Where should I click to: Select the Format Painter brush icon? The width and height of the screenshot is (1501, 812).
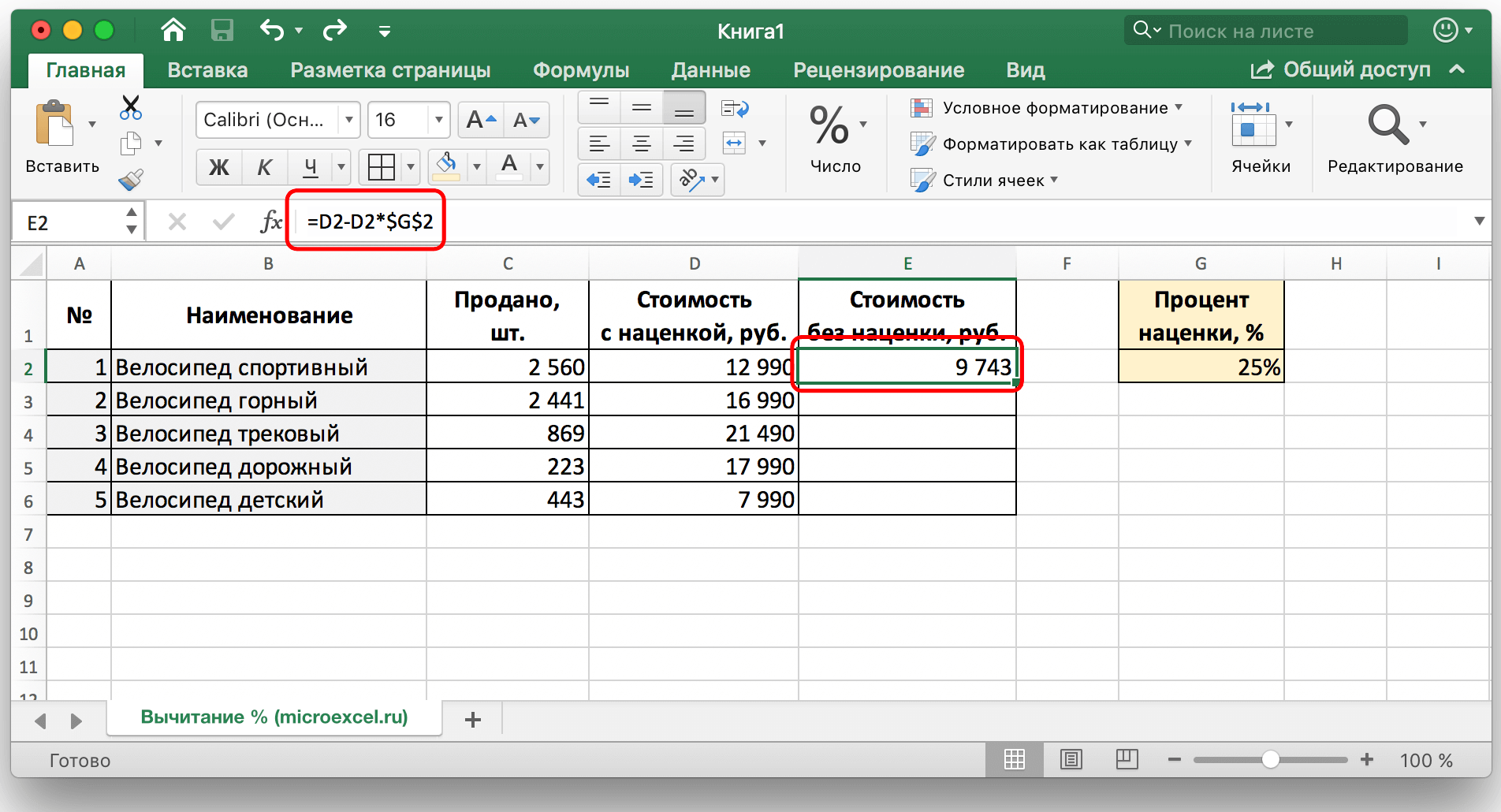pyautogui.click(x=131, y=180)
